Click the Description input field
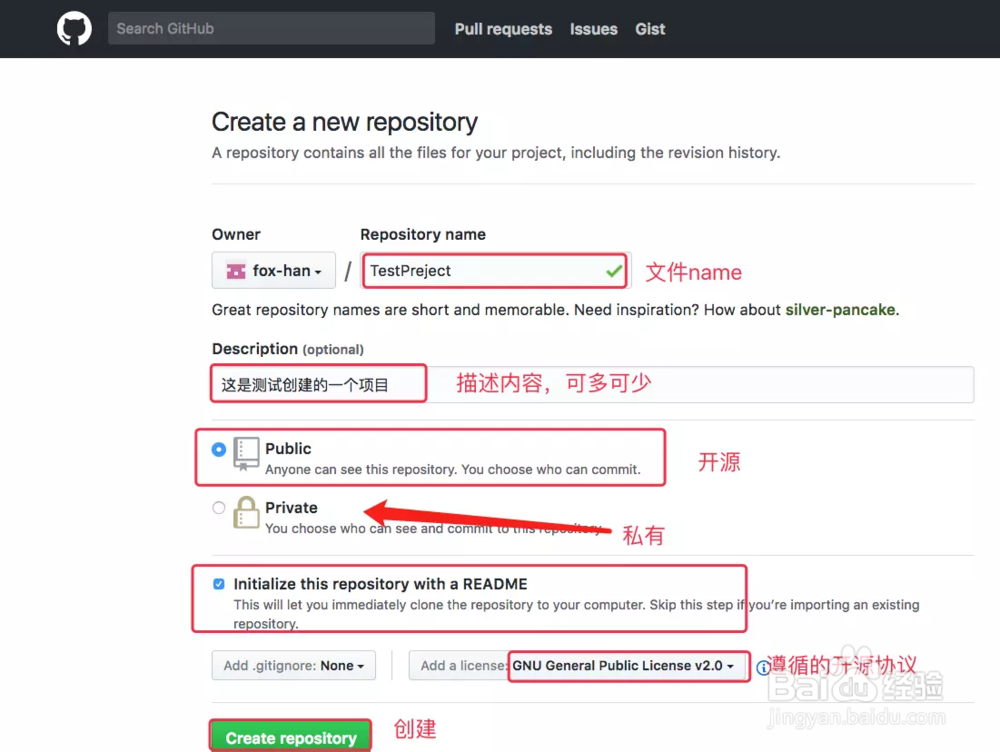The width and height of the screenshot is (1000, 752). pyautogui.click(x=592, y=384)
